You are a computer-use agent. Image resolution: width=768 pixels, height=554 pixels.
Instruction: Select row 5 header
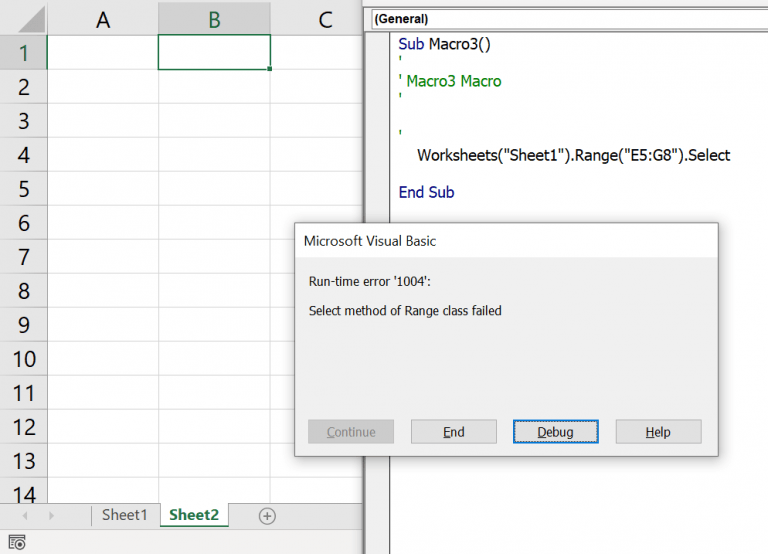(x=24, y=189)
